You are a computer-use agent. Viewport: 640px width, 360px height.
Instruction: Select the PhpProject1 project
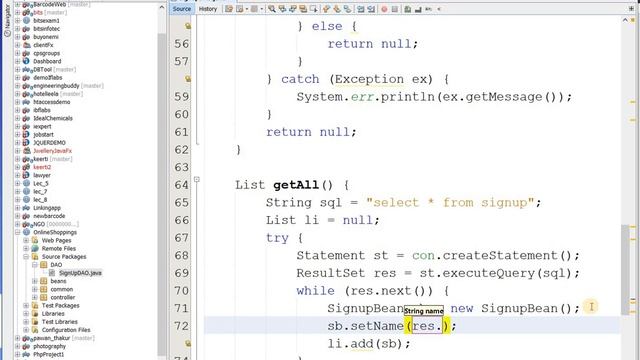pyautogui.click(x=49, y=354)
